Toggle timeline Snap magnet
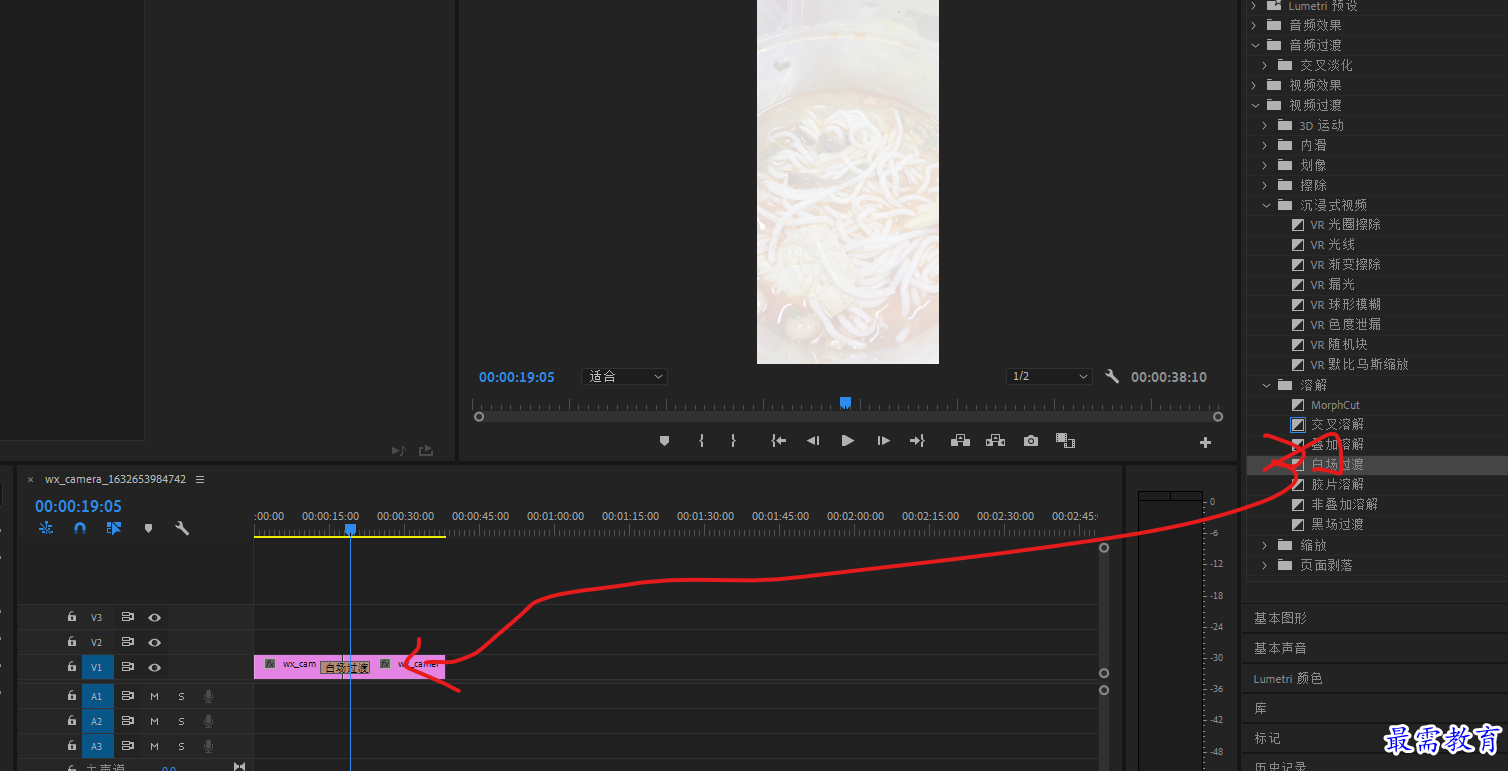Image resolution: width=1508 pixels, height=771 pixels. 80,528
